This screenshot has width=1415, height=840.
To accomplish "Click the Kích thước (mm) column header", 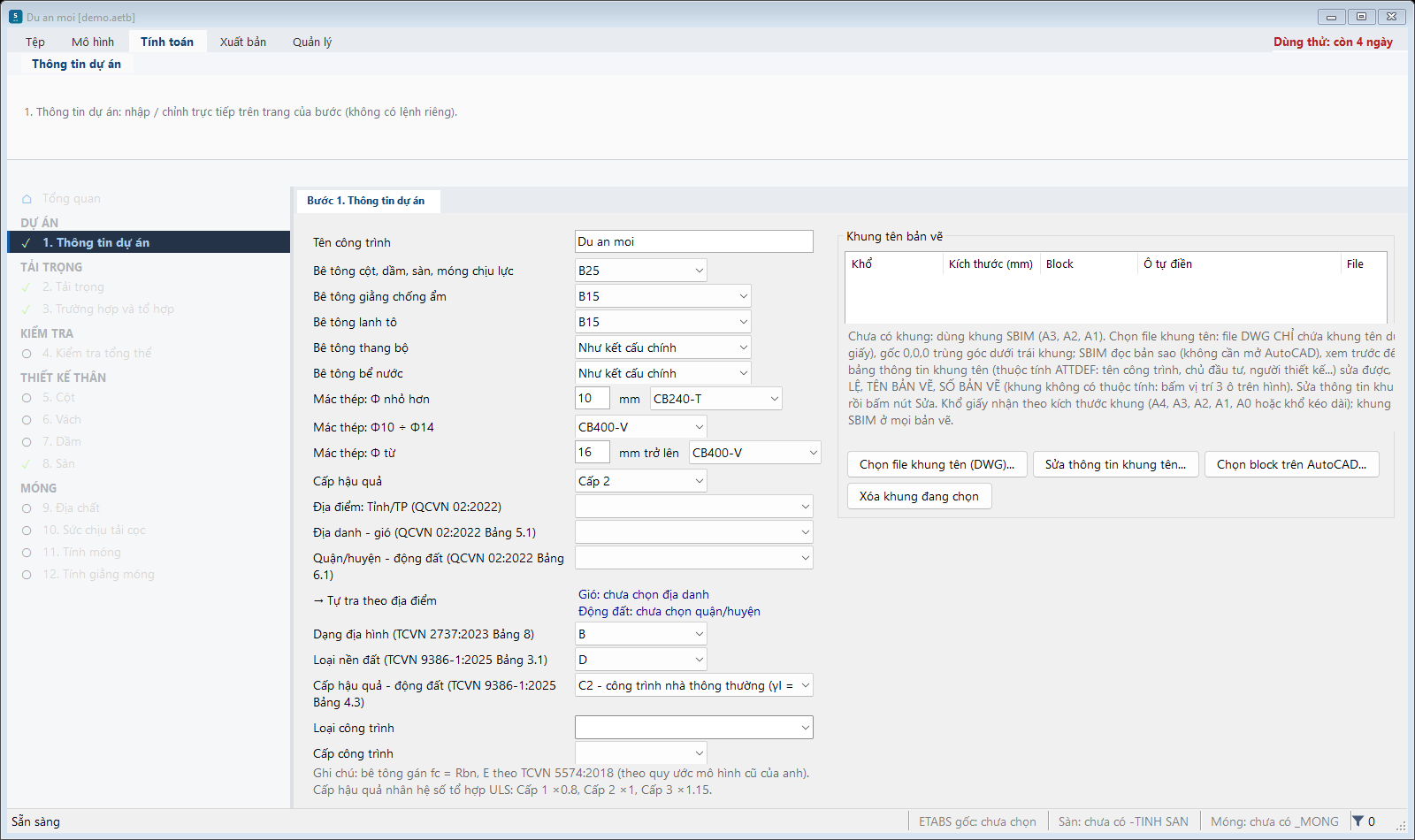I will [x=990, y=263].
